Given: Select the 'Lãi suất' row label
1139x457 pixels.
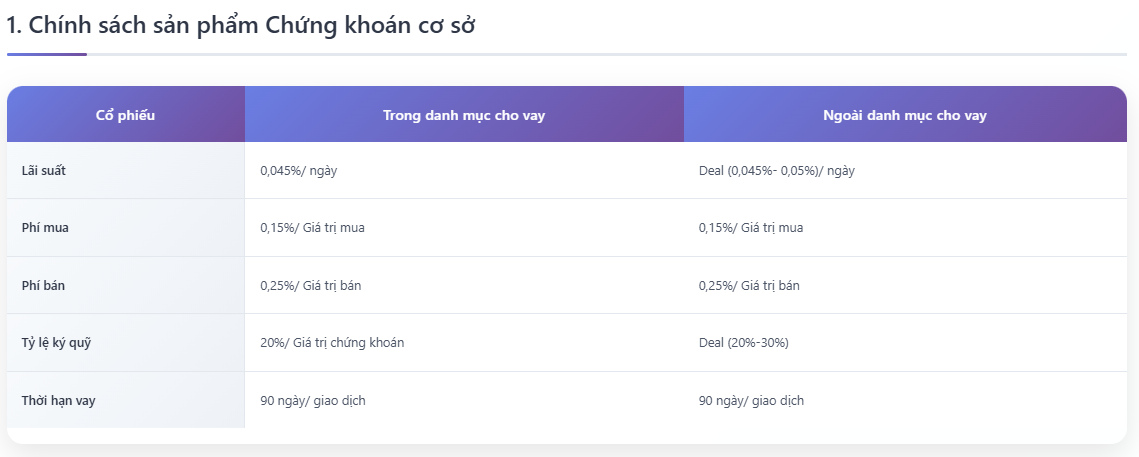Looking at the screenshot, I should click(x=44, y=170).
